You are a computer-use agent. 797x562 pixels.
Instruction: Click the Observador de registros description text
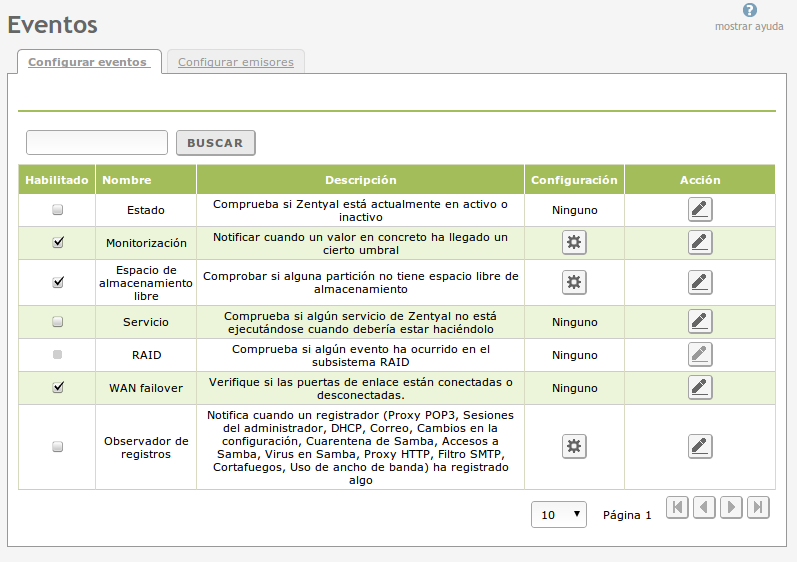pyautogui.click(x=360, y=447)
